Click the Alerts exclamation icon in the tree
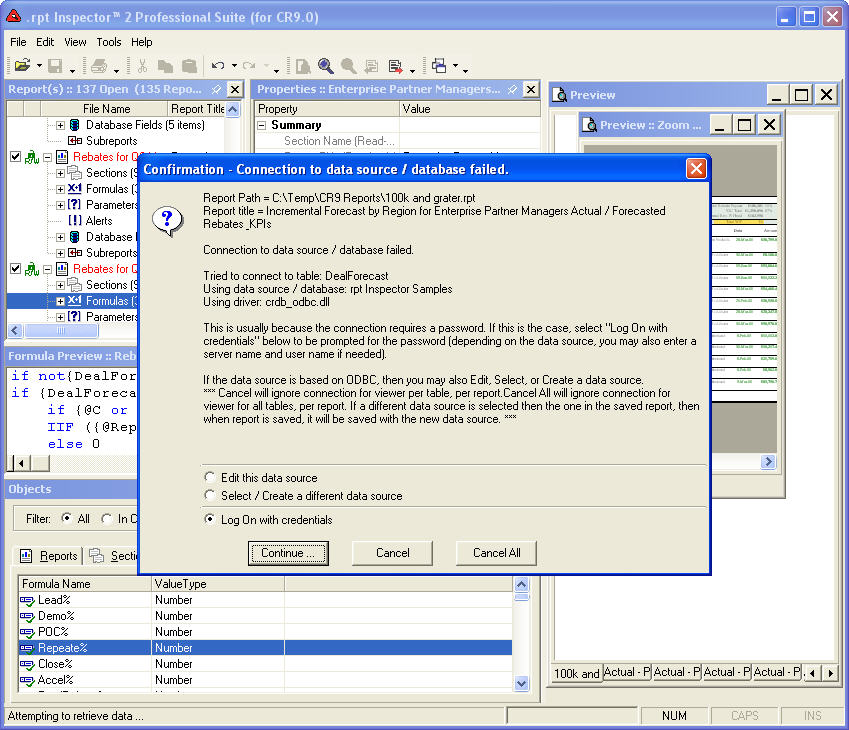The image size is (849, 730). pyautogui.click(x=75, y=221)
